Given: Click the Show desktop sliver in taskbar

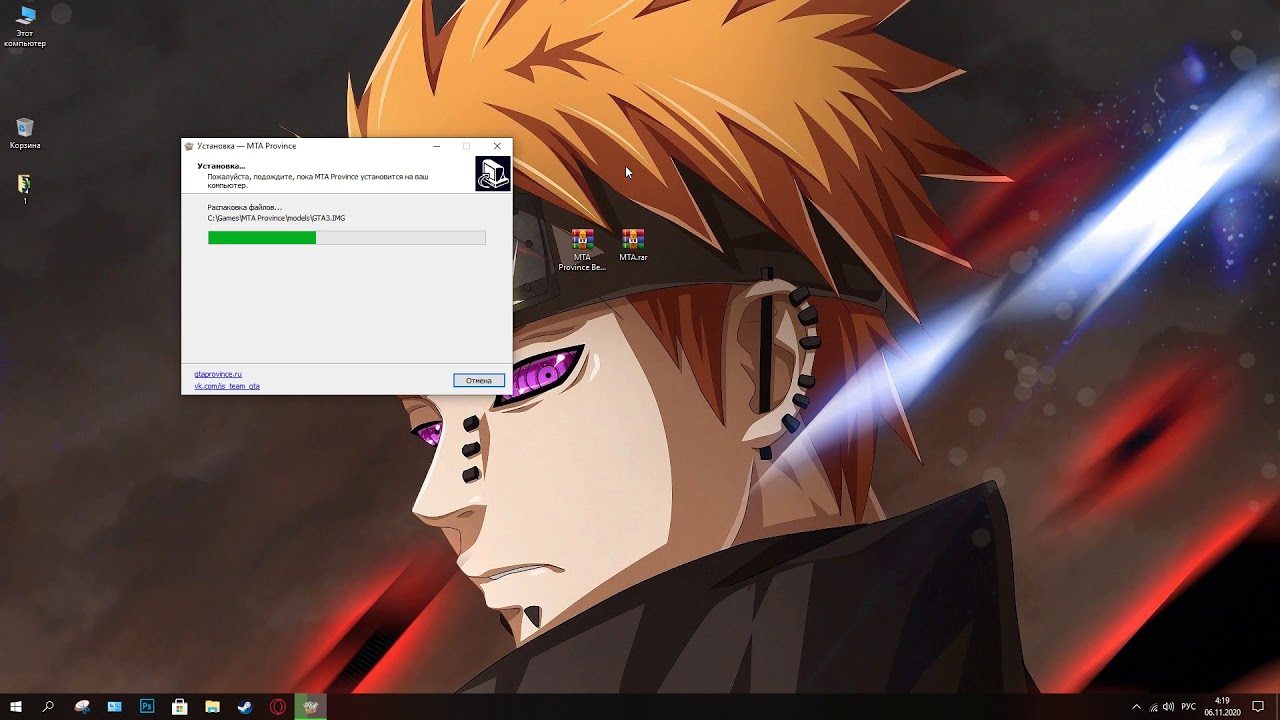Looking at the screenshot, I should pyautogui.click(x=1277, y=707).
